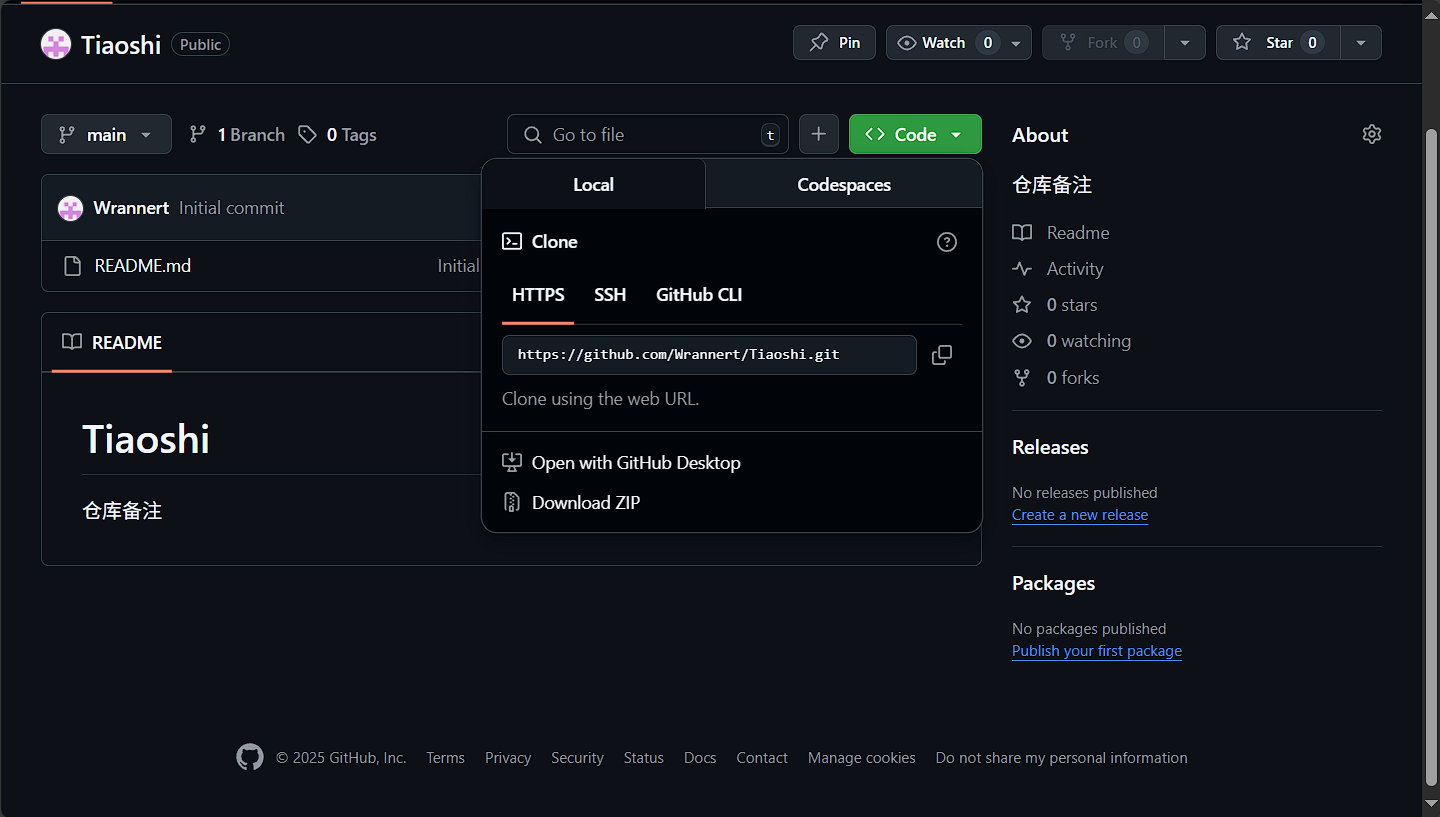Expand the Star options dropdown arrow

1361,42
